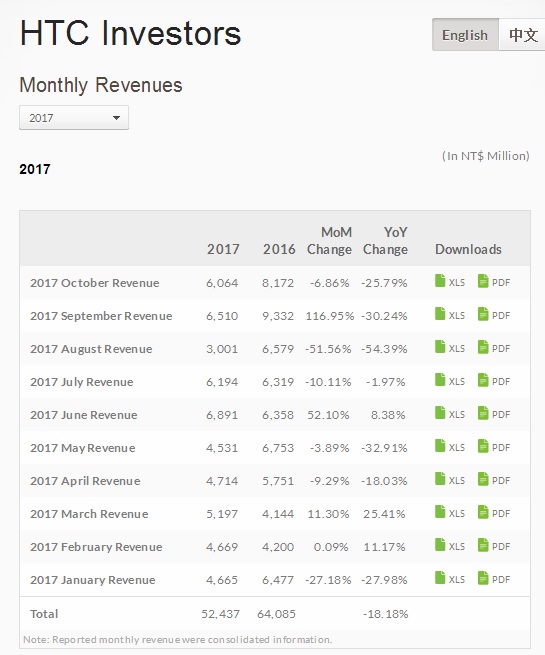This screenshot has height=655, width=545.
Task: Switch language to English
Action: tap(465, 35)
